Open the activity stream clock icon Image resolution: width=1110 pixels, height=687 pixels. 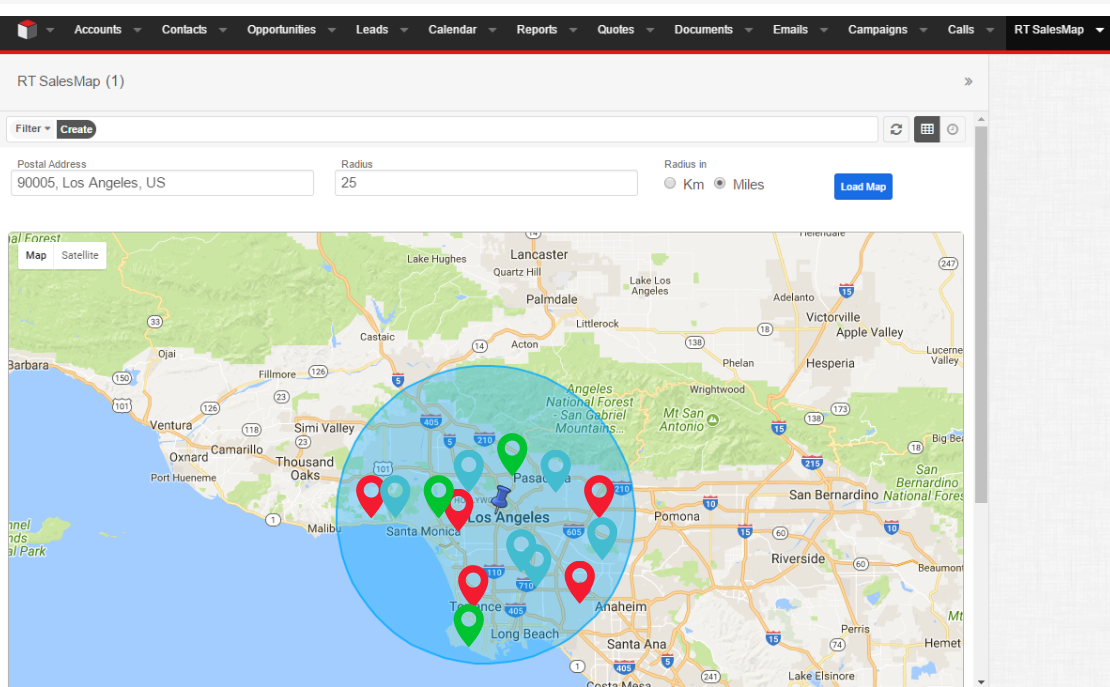[x=953, y=129]
